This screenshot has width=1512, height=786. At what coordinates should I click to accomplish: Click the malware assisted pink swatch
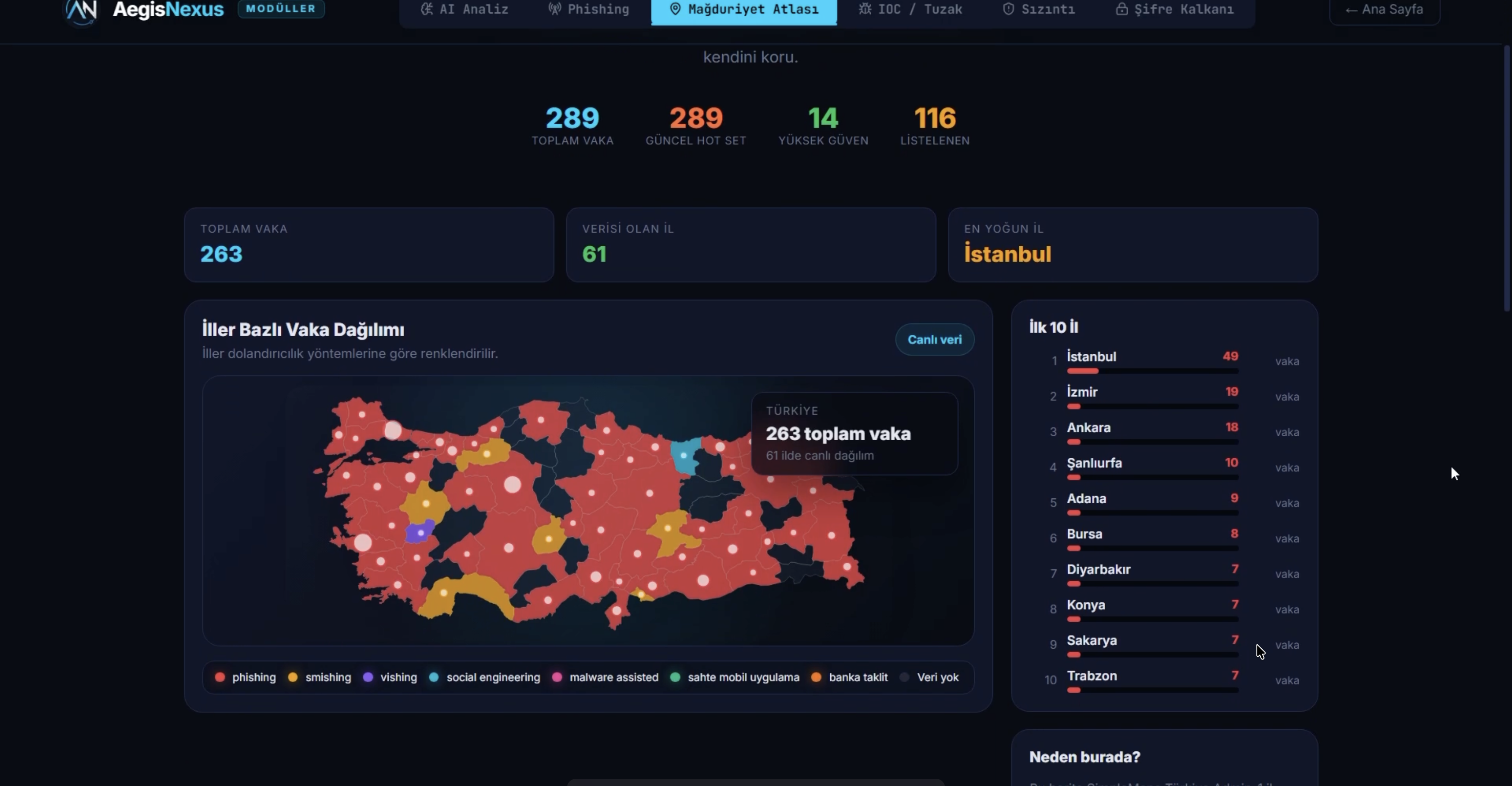(x=557, y=677)
